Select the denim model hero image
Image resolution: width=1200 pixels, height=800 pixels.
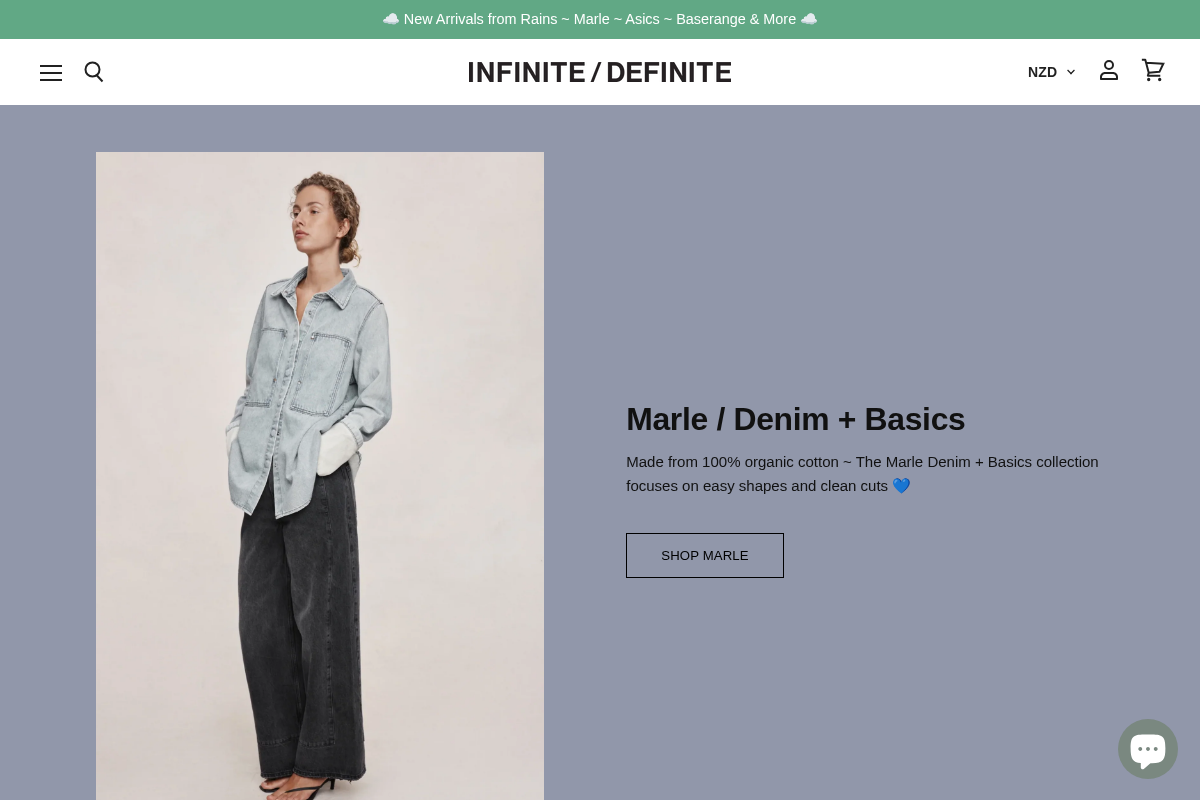coord(320,477)
